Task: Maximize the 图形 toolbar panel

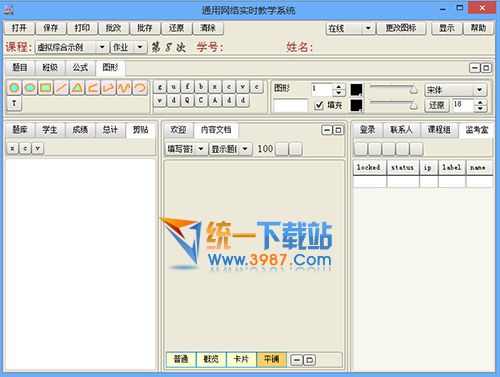Action: [486, 68]
